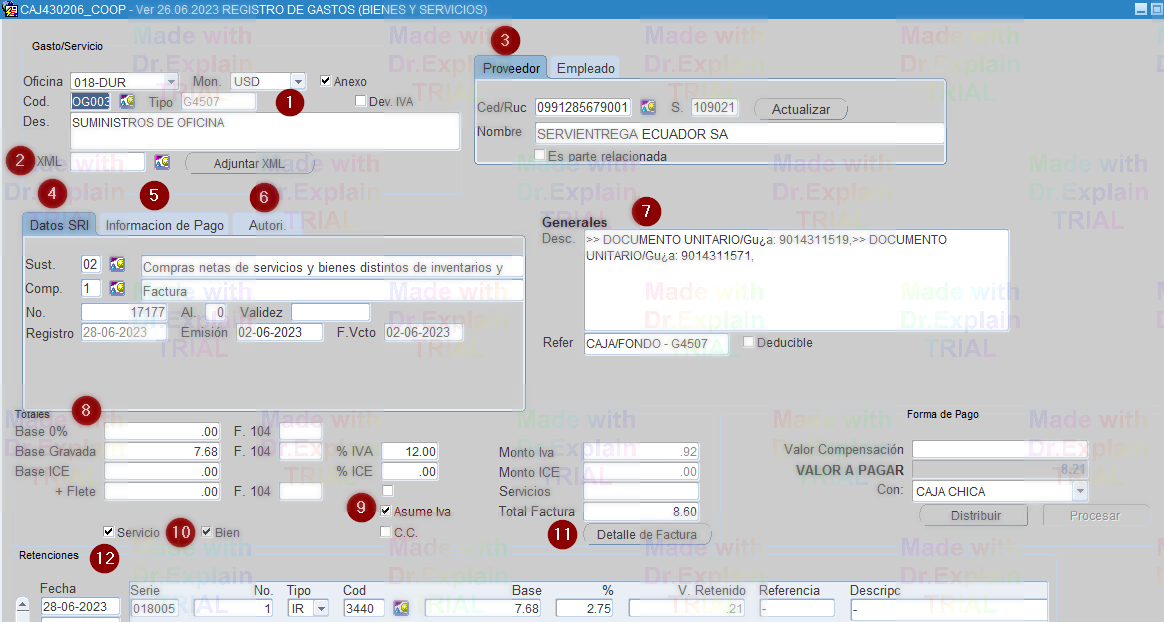This screenshot has width=1164, height=622.
Task: Click the Sust. list-of-values icon
Action: [118, 265]
